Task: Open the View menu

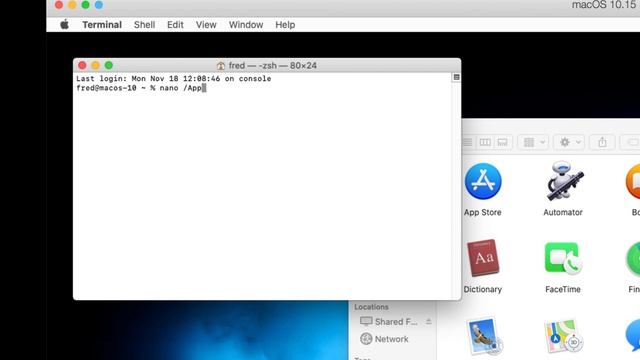Action: [x=206, y=25]
